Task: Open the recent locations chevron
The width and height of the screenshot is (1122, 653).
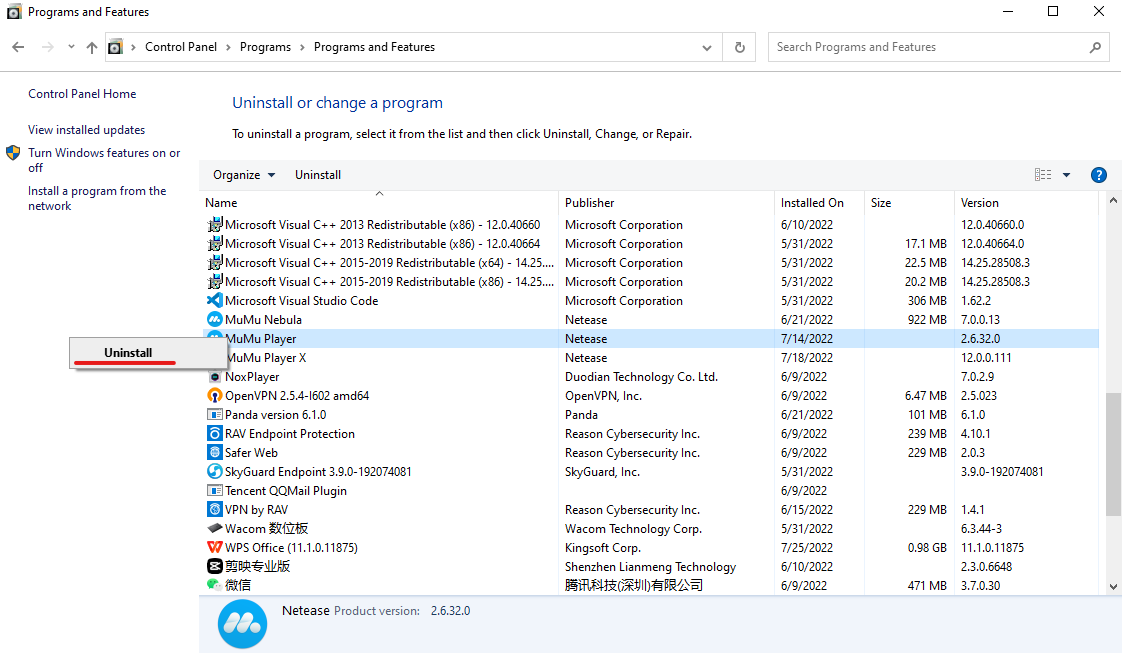Action: coord(71,47)
